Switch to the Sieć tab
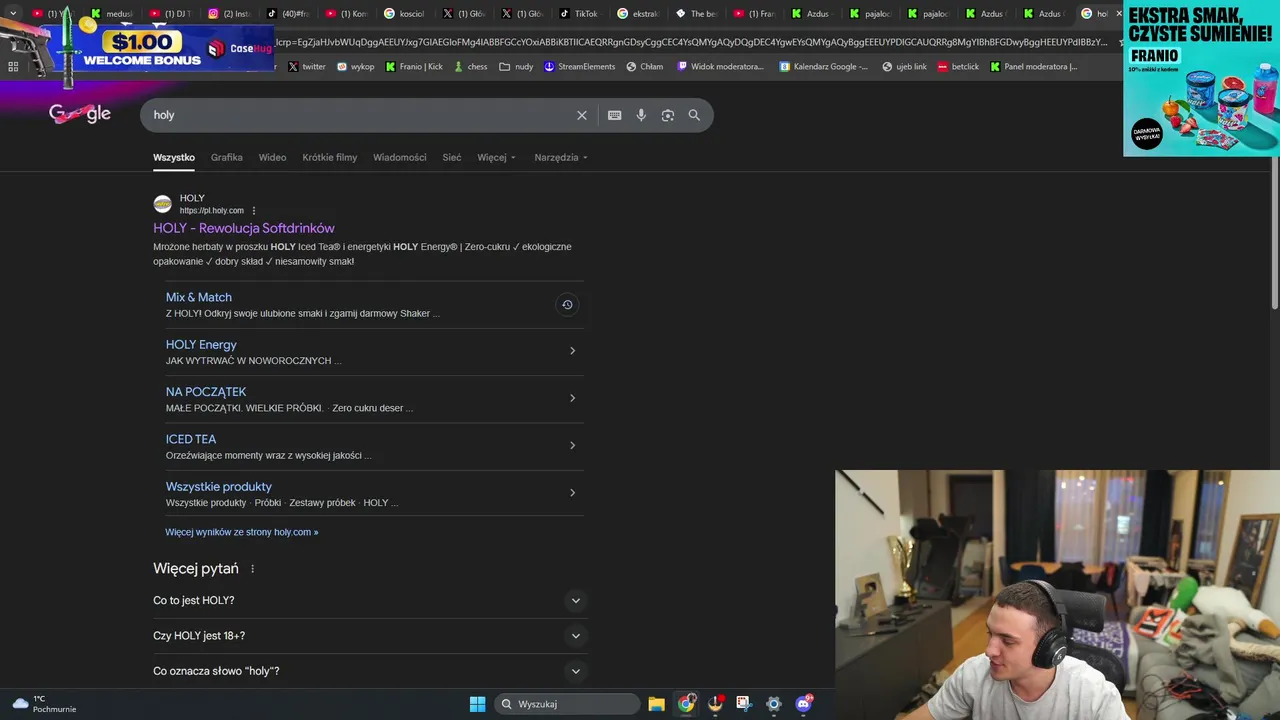The image size is (1280, 720). point(452,158)
